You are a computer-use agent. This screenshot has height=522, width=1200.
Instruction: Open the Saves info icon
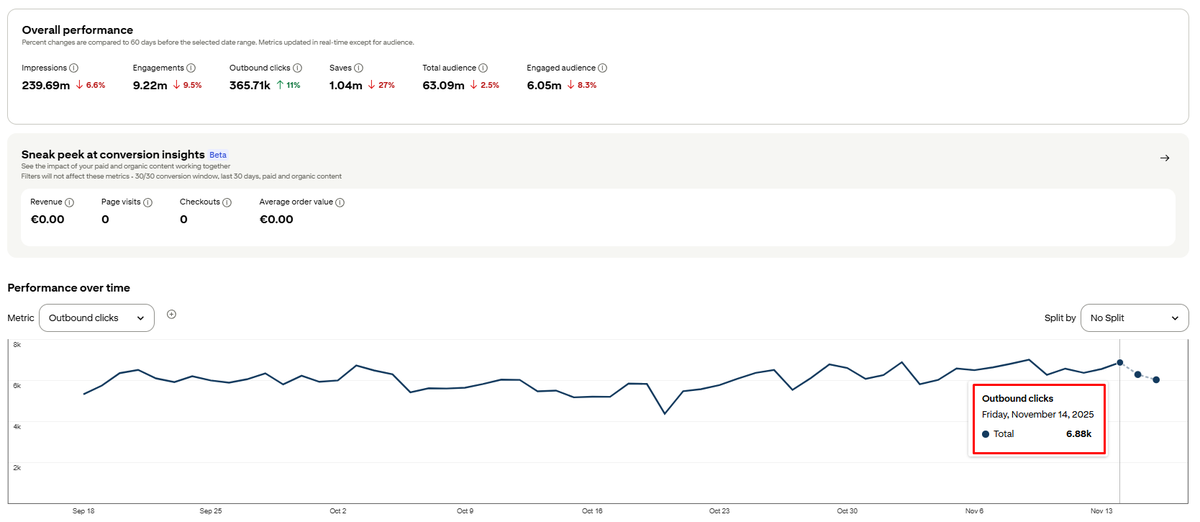pos(358,68)
